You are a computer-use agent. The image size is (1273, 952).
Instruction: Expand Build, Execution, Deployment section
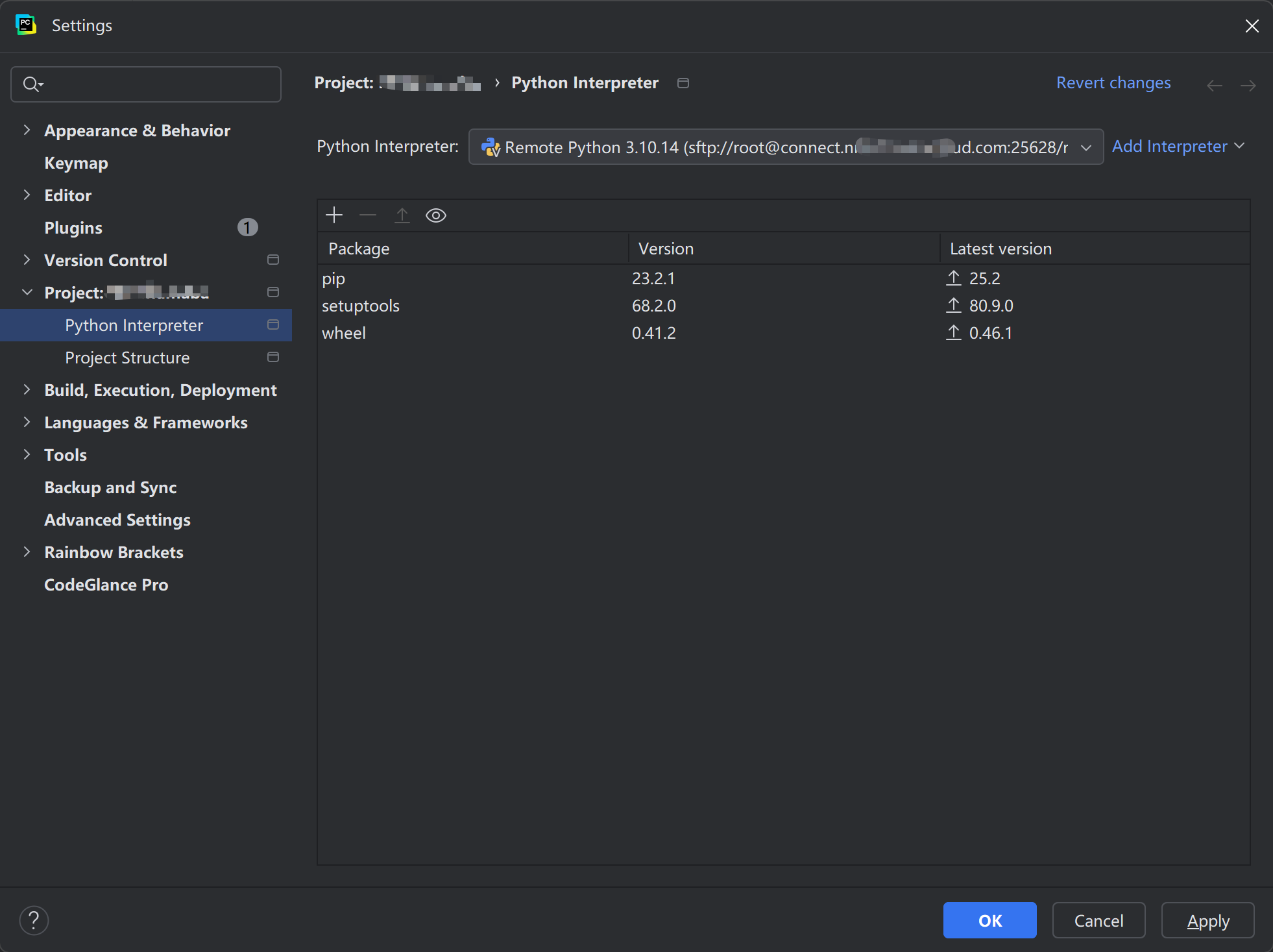click(27, 390)
